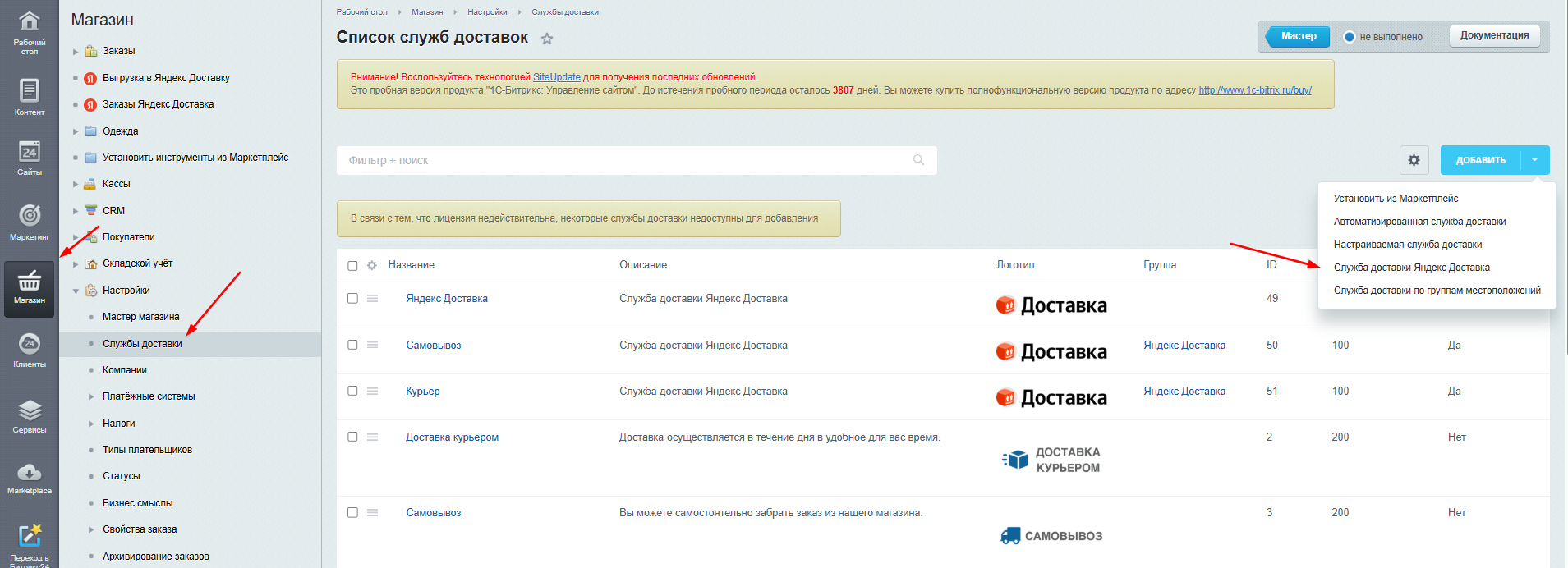Expand the Платёжные системы tree node
The height and width of the screenshot is (568, 1568).
[x=91, y=396]
